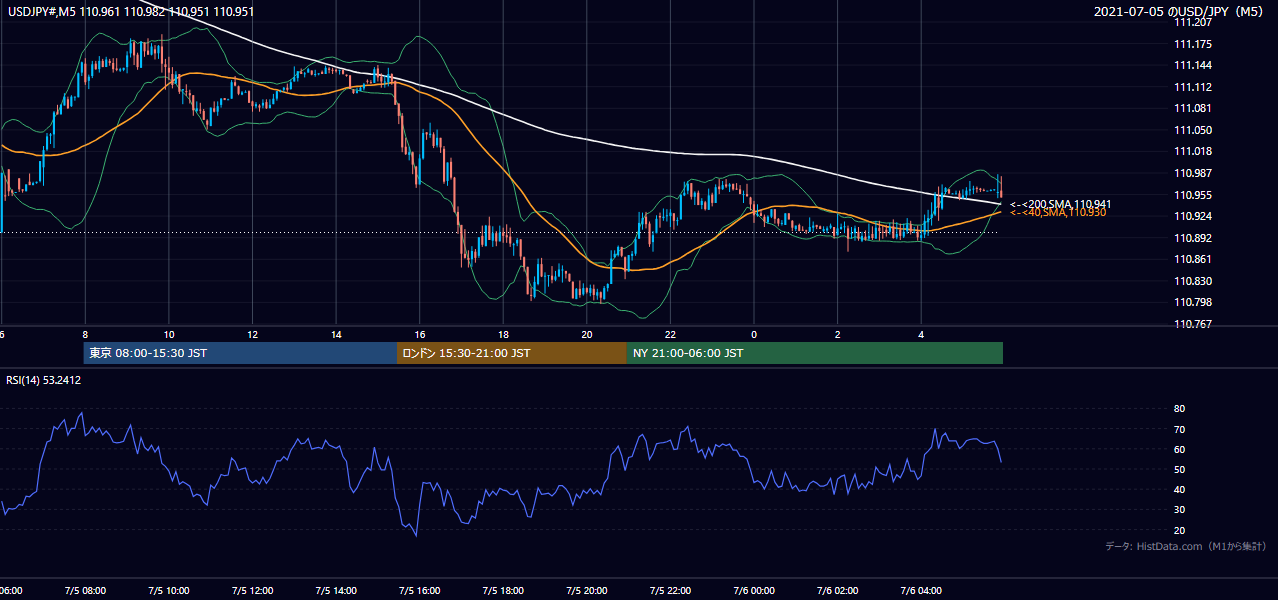Click hour label 16 under the price chart
Viewport: 1278px width, 600px height.
tap(420, 334)
